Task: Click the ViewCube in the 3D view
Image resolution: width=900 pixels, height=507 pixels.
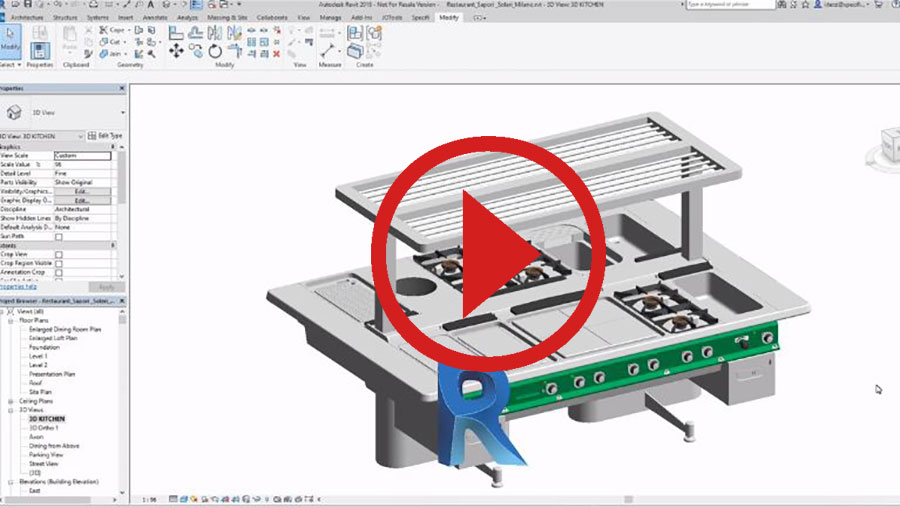Action: tap(890, 145)
